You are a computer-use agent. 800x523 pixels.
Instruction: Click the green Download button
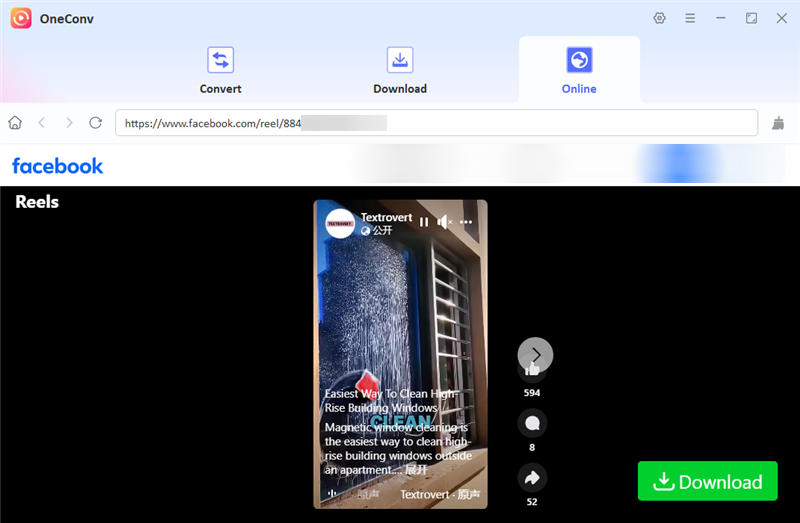(708, 481)
